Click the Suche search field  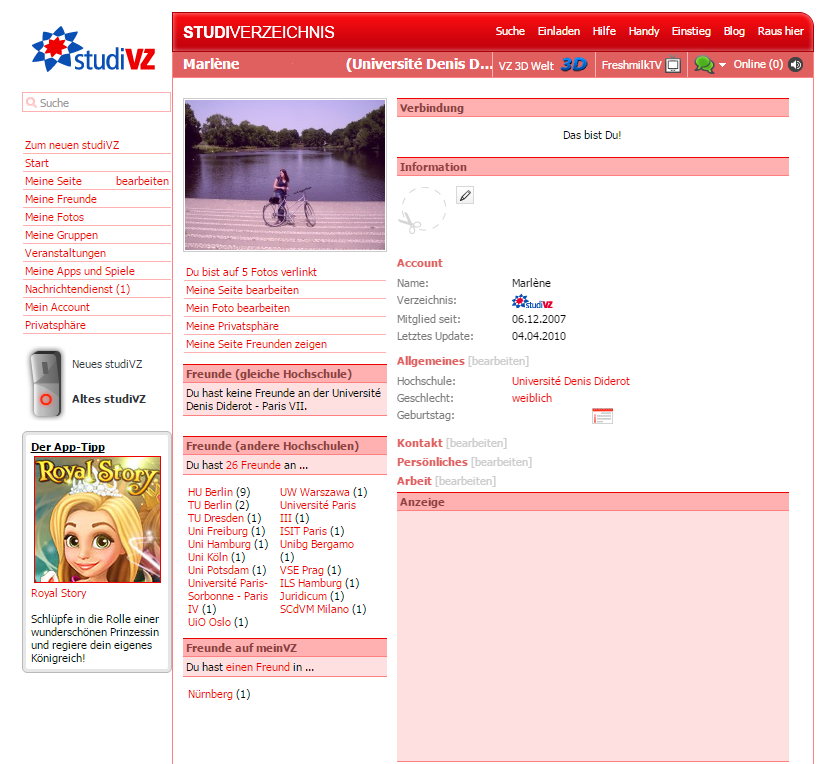click(x=97, y=102)
